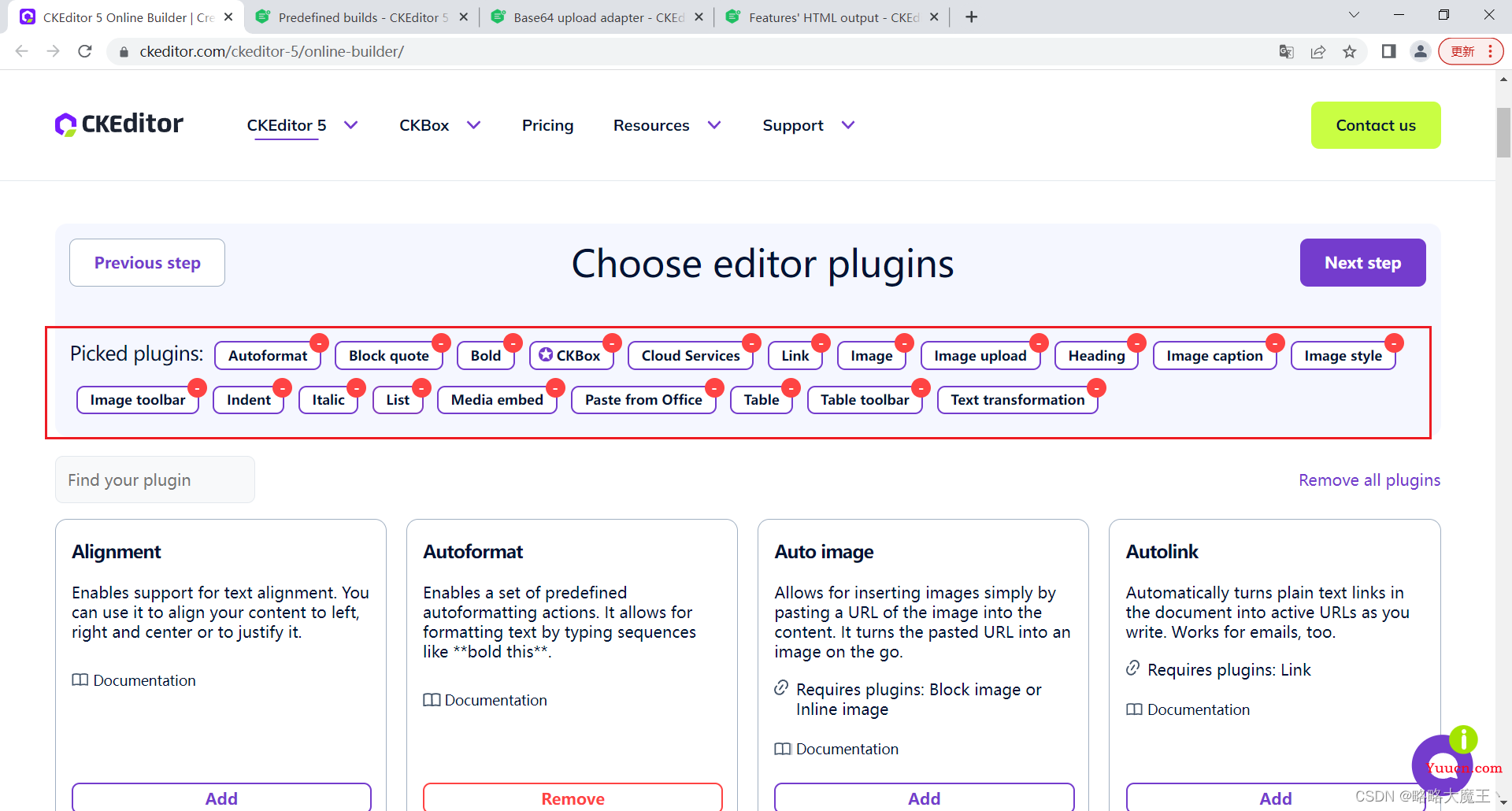Open browser side panel icon
1512x811 pixels.
(x=1388, y=51)
